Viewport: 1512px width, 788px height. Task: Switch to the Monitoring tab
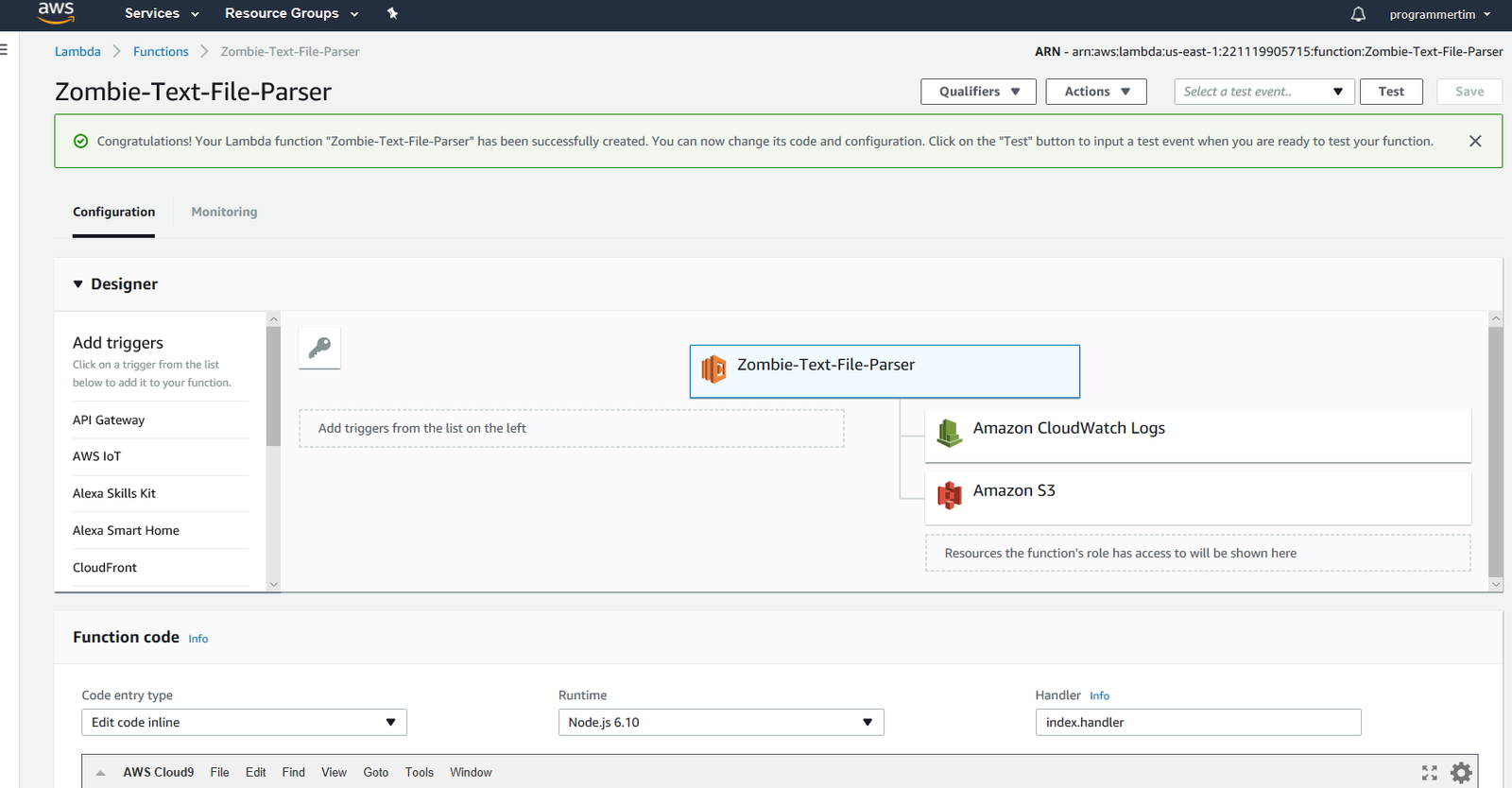coord(224,212)
